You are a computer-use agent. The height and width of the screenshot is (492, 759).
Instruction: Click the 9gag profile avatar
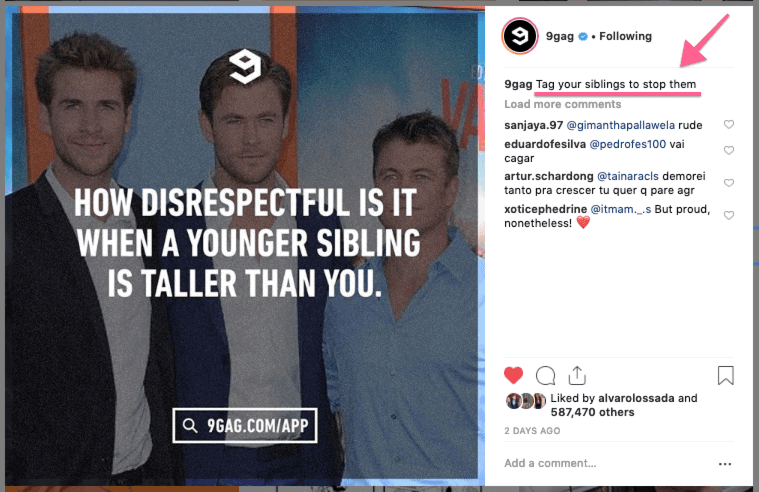pos(519,36)
